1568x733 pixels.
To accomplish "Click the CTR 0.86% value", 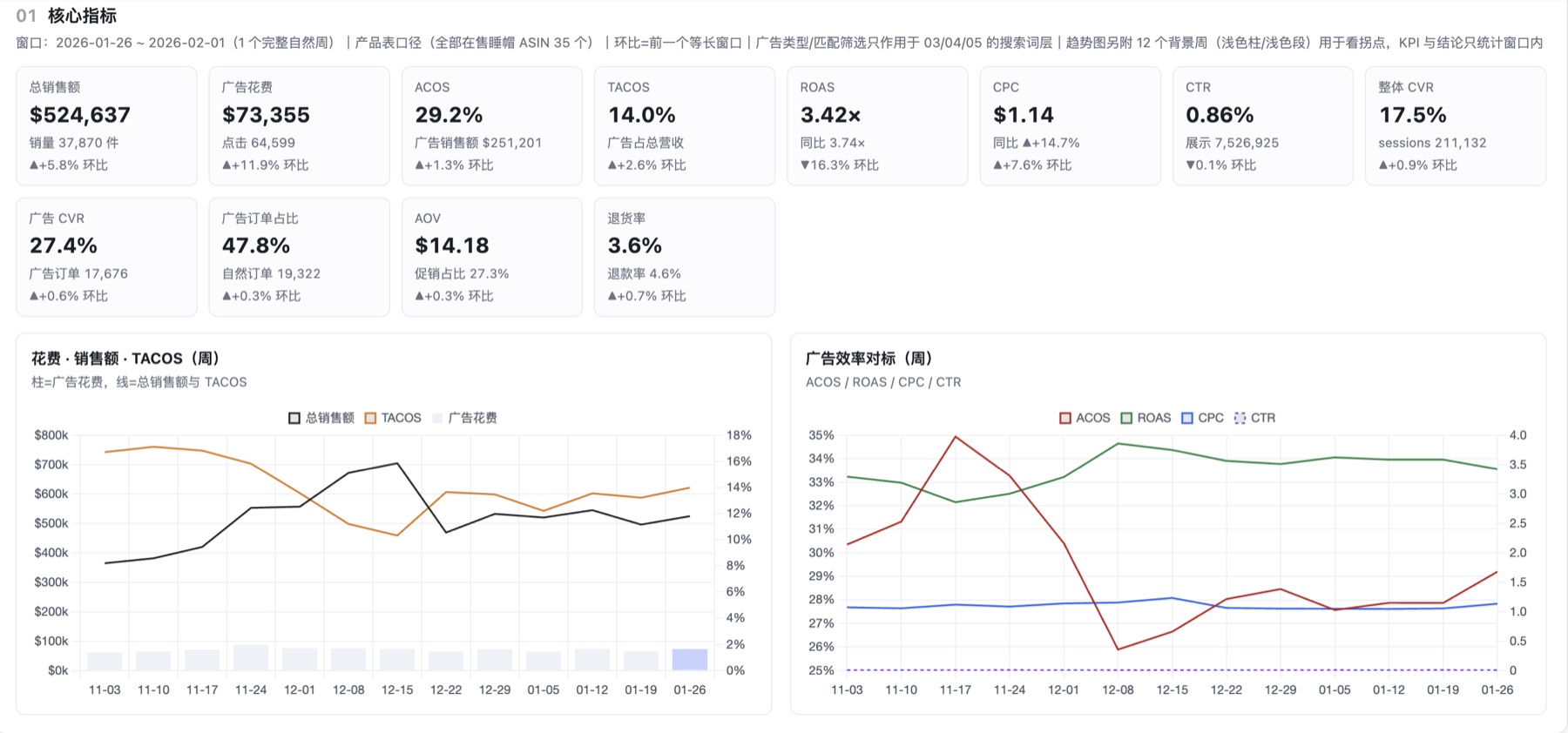I will [1220, 115].
